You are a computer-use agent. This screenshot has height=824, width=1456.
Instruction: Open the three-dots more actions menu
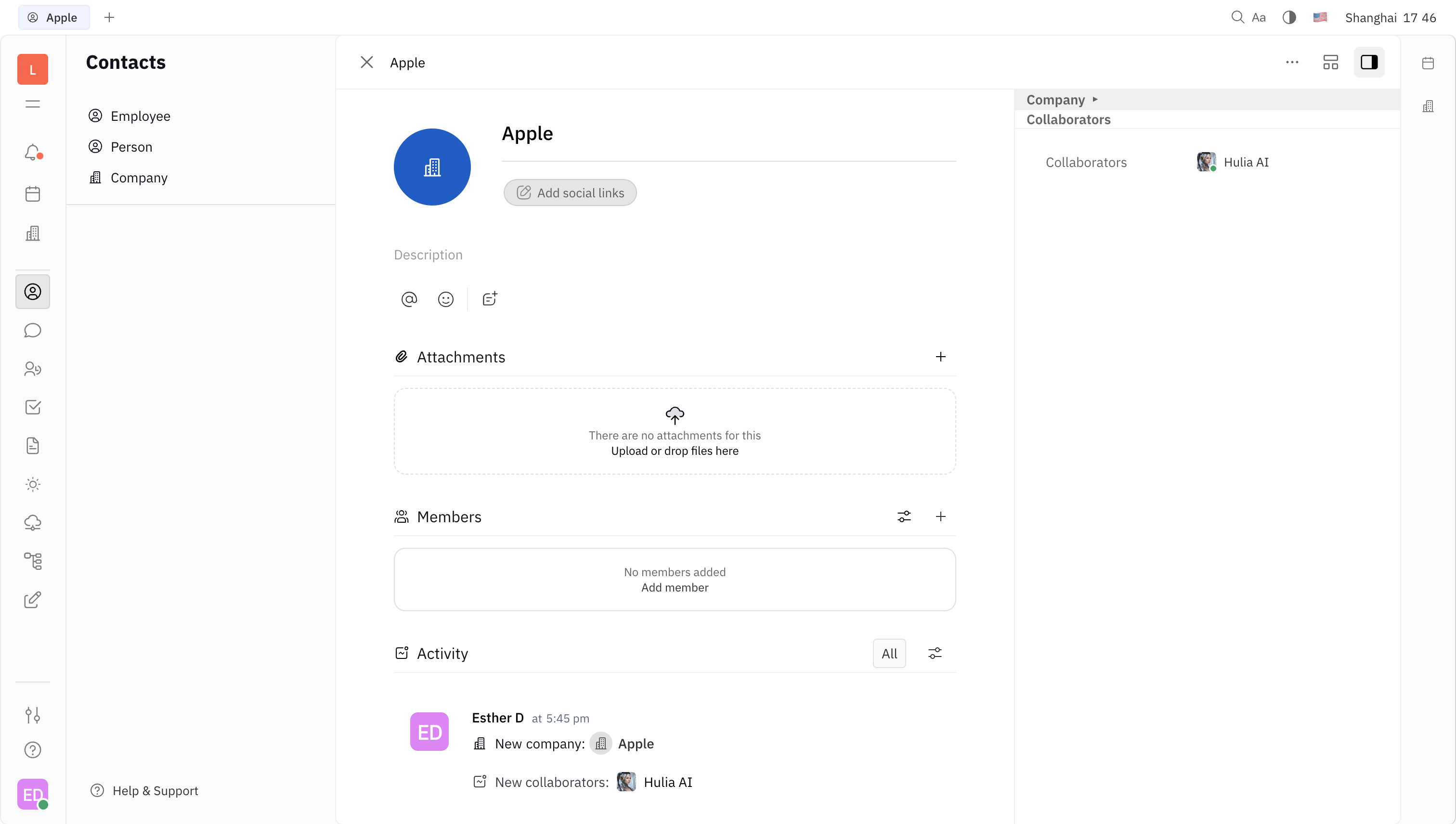click(x=1292, y=62)
